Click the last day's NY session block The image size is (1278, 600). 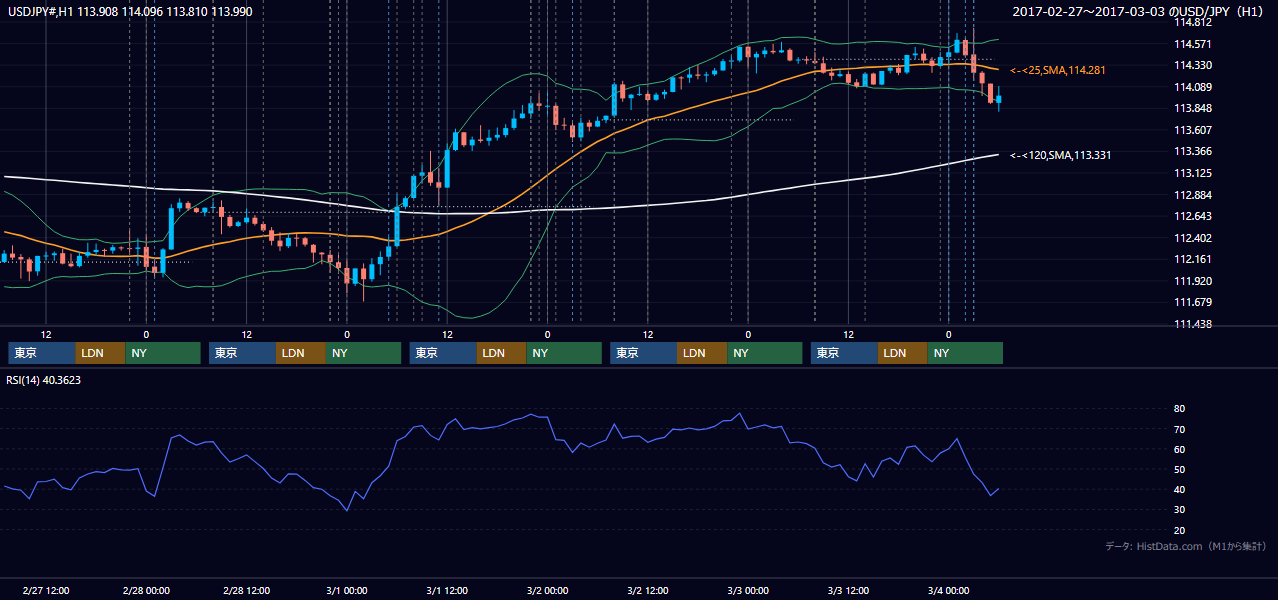click(965, 353)
